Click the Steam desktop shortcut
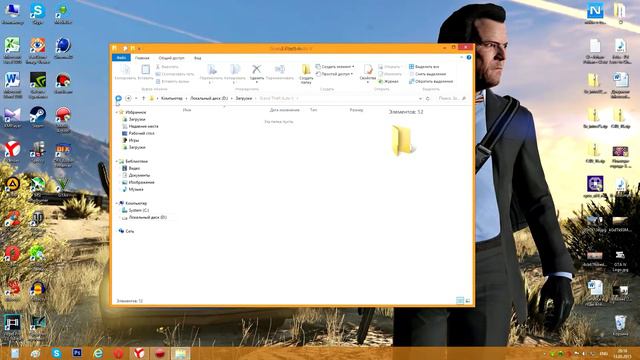This screenshot has height=360, width=640. (38, 118)
